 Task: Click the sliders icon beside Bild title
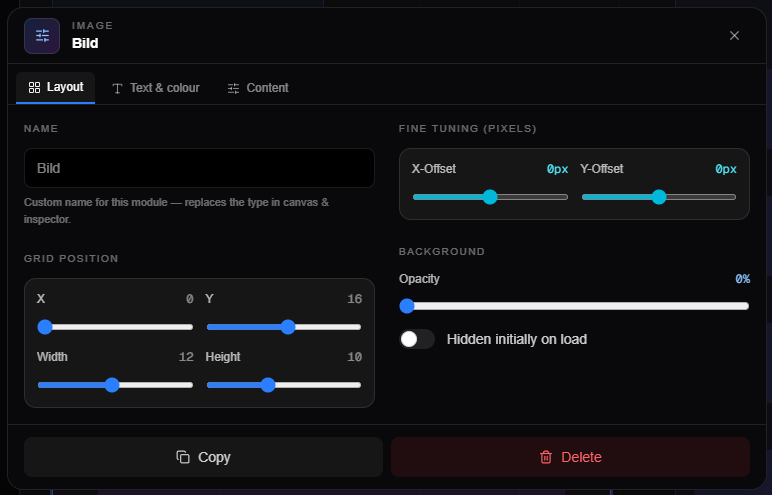pyautogui.click(x=42, y=36)
